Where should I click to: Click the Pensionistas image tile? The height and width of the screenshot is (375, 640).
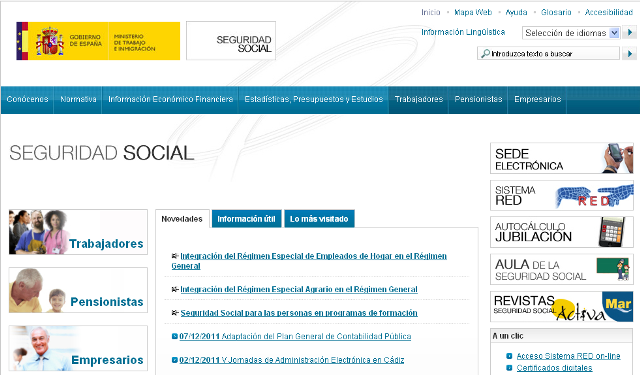[x=78, y=290]
